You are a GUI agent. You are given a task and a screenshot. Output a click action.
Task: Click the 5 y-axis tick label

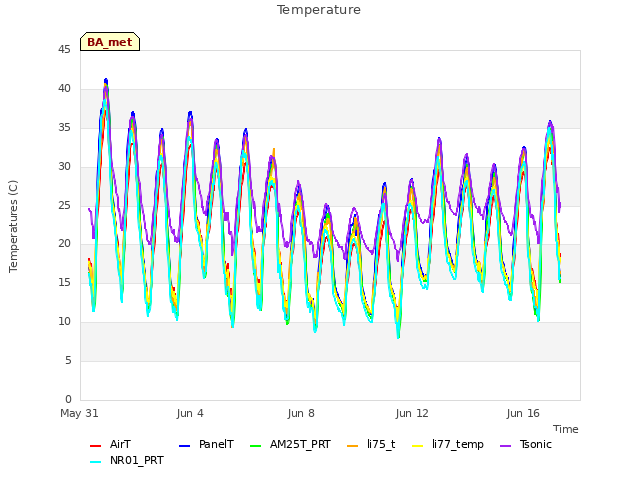coord(68,360)
